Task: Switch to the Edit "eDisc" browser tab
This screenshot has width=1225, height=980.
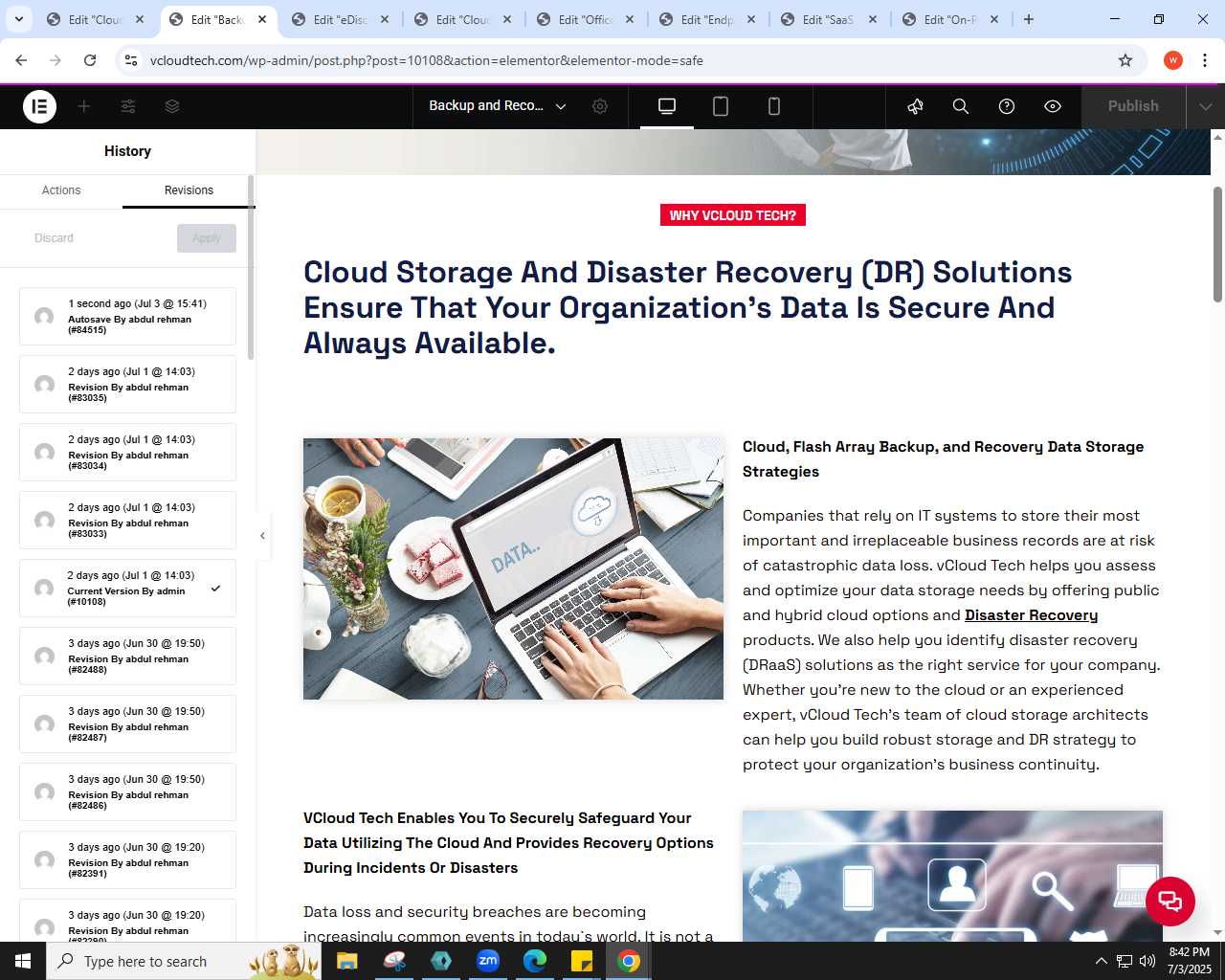Action: [x=341, y=19]
